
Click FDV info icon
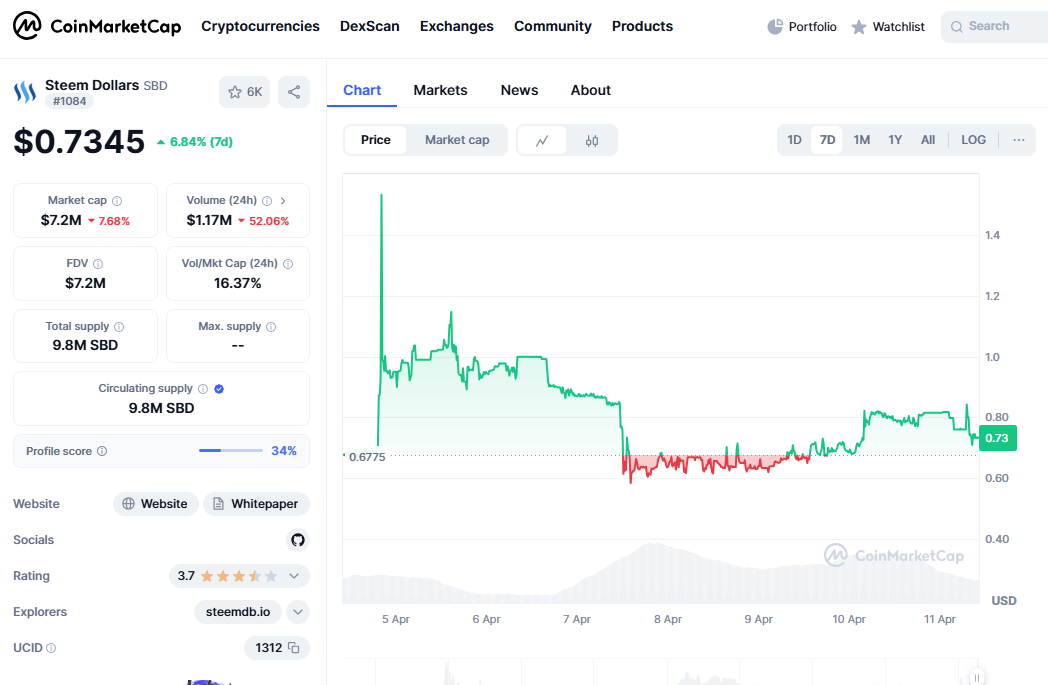coord(98,263)
